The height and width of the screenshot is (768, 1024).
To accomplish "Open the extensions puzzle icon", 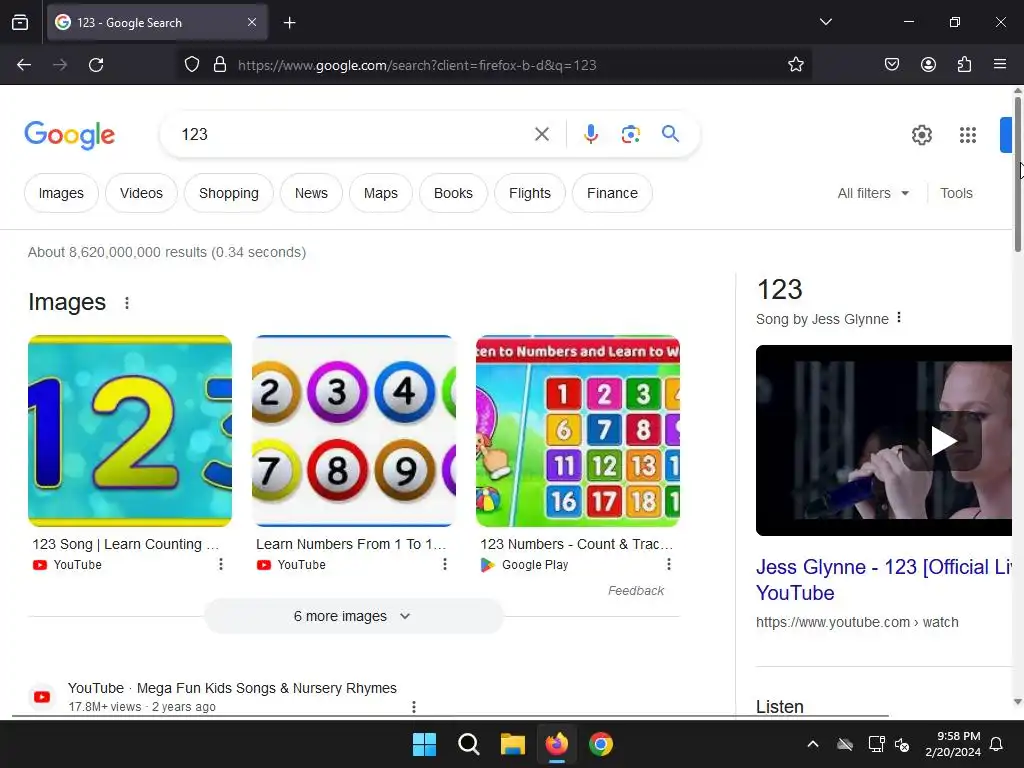I will click(x=964, y=65).
